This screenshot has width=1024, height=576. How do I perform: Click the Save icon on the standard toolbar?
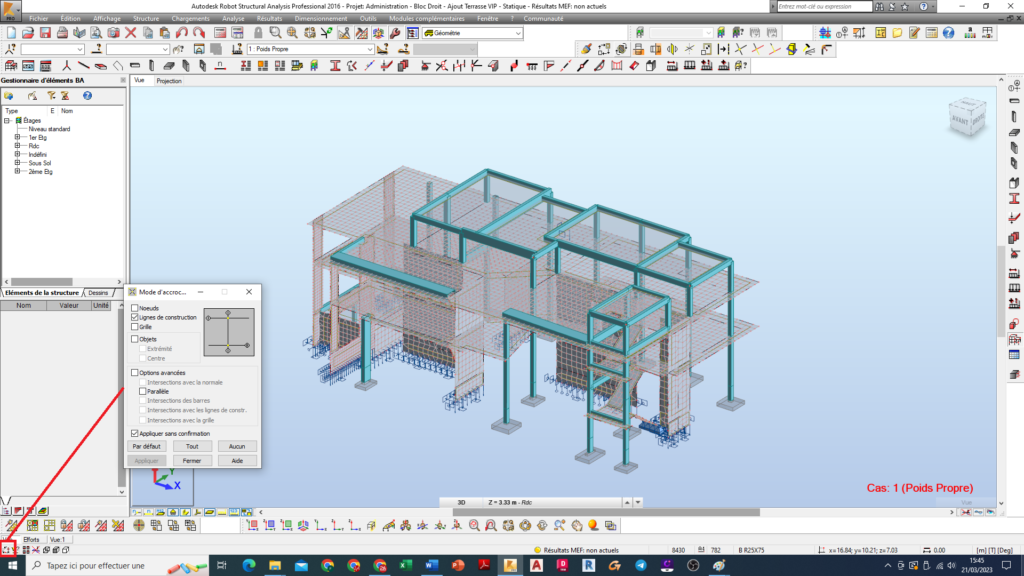click(46, 33)
